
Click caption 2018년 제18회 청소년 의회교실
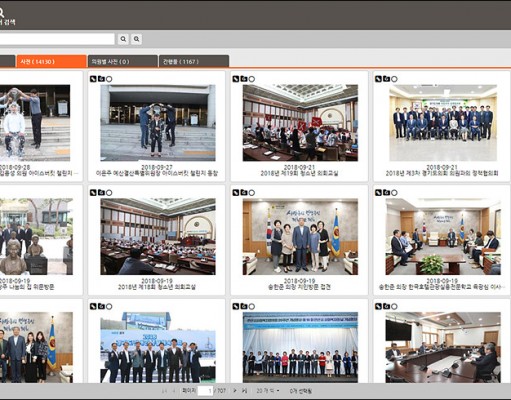tap(157, 287)
